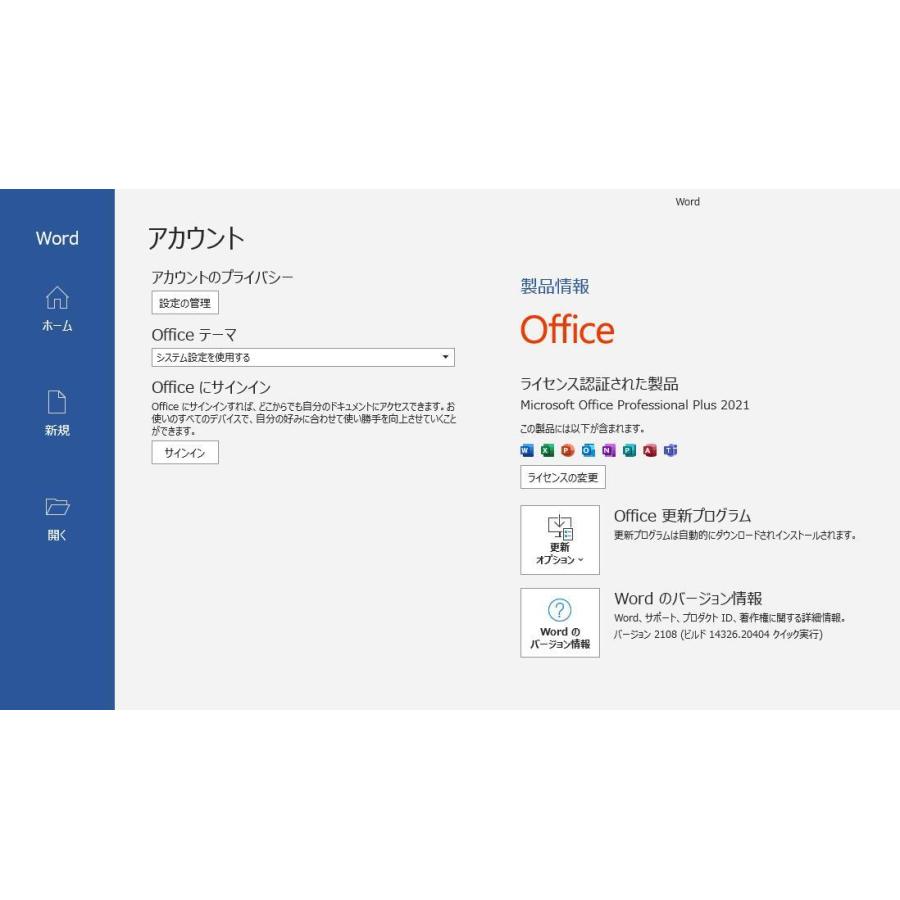
Task: Click Microsoft Office Professional Plus 2021 text
Action: pyautogui.click(x=634, y=405)
